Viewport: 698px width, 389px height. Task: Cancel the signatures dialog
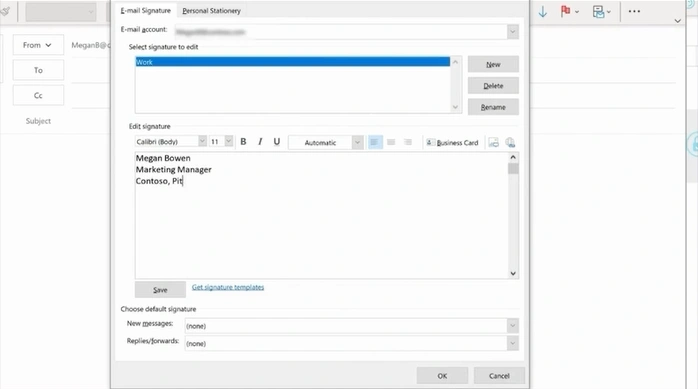tap(499, 376)
